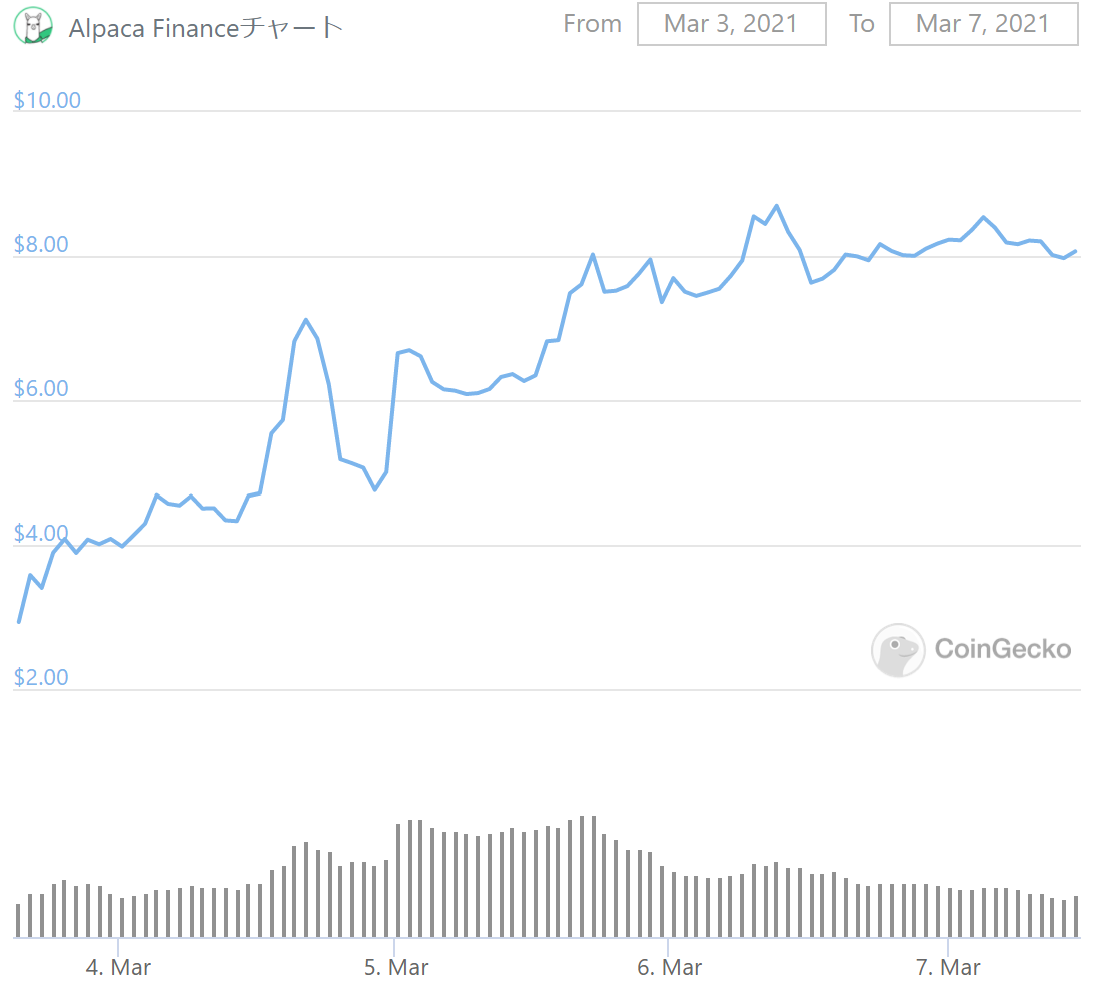Click the To label between the date boxes

pos(862,24)
